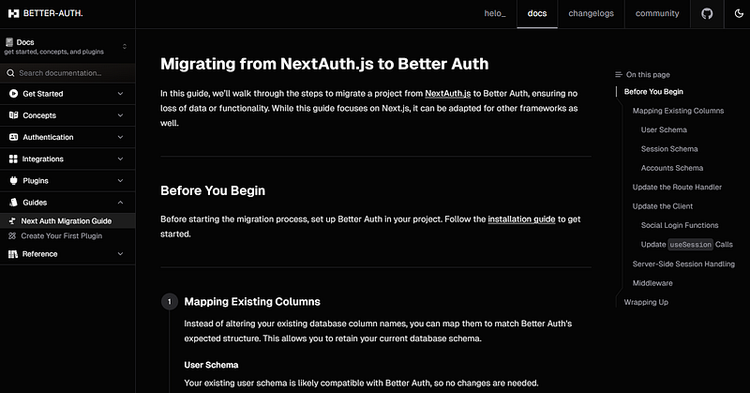
Task: Click the search magnifier icon
Action: click(11, 73)
